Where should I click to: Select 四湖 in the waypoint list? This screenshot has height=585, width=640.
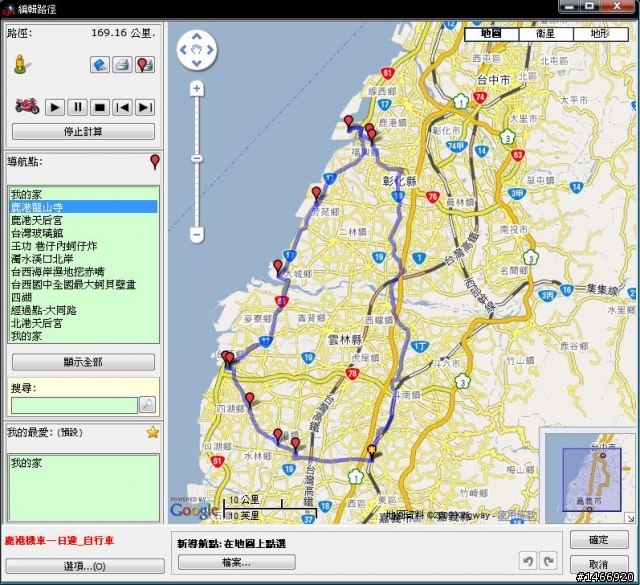(x=83, y=297)
